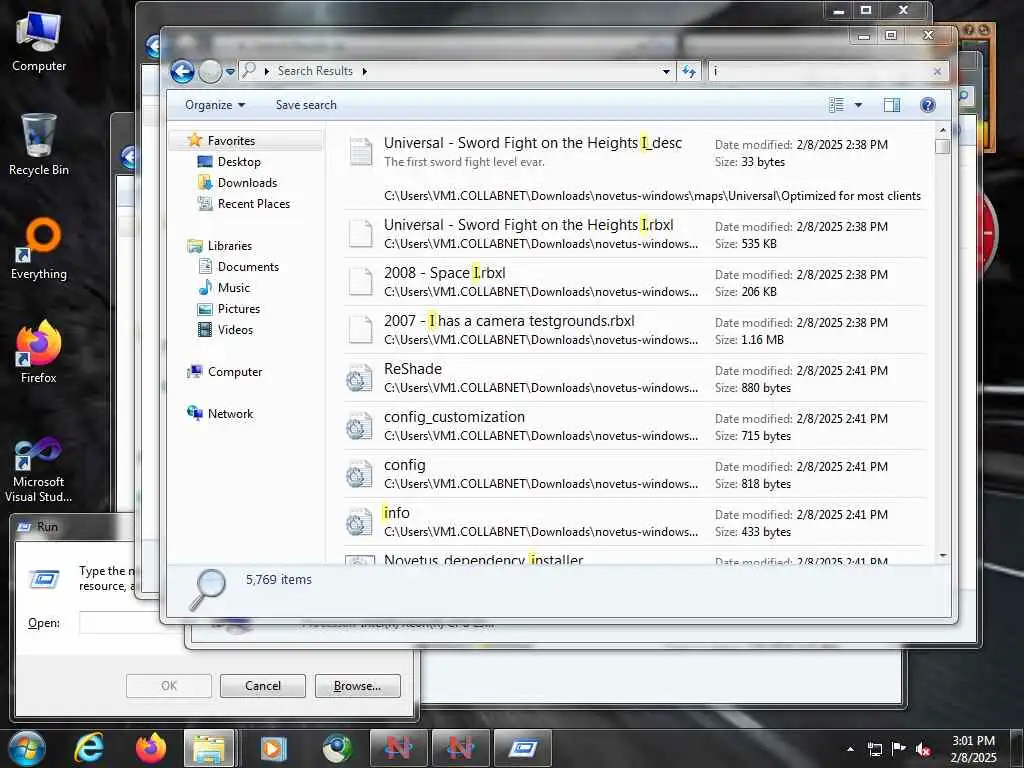The image size is (1024, 768).
Task: Open Explorer Help icon
Action: (x=927, y=105)
